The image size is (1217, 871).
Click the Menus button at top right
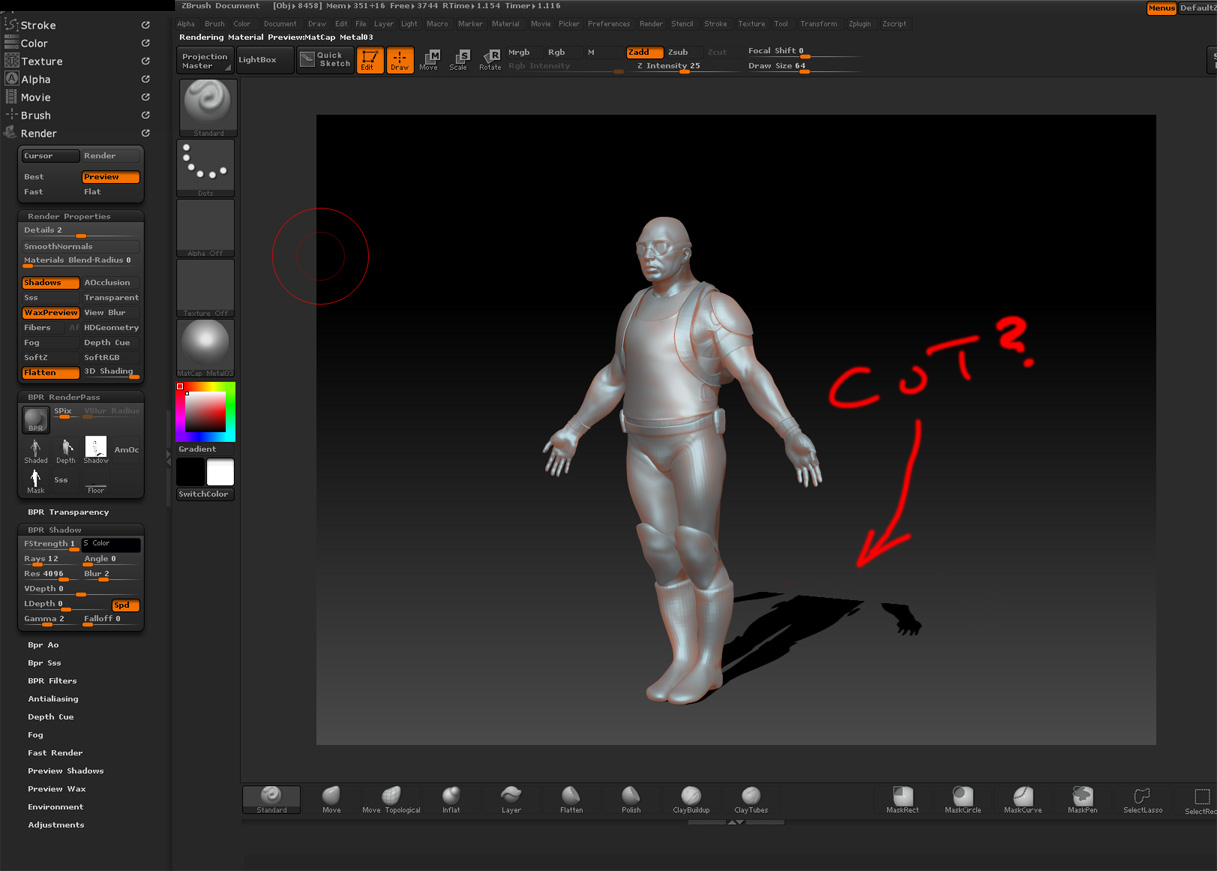click(1161, 8)
